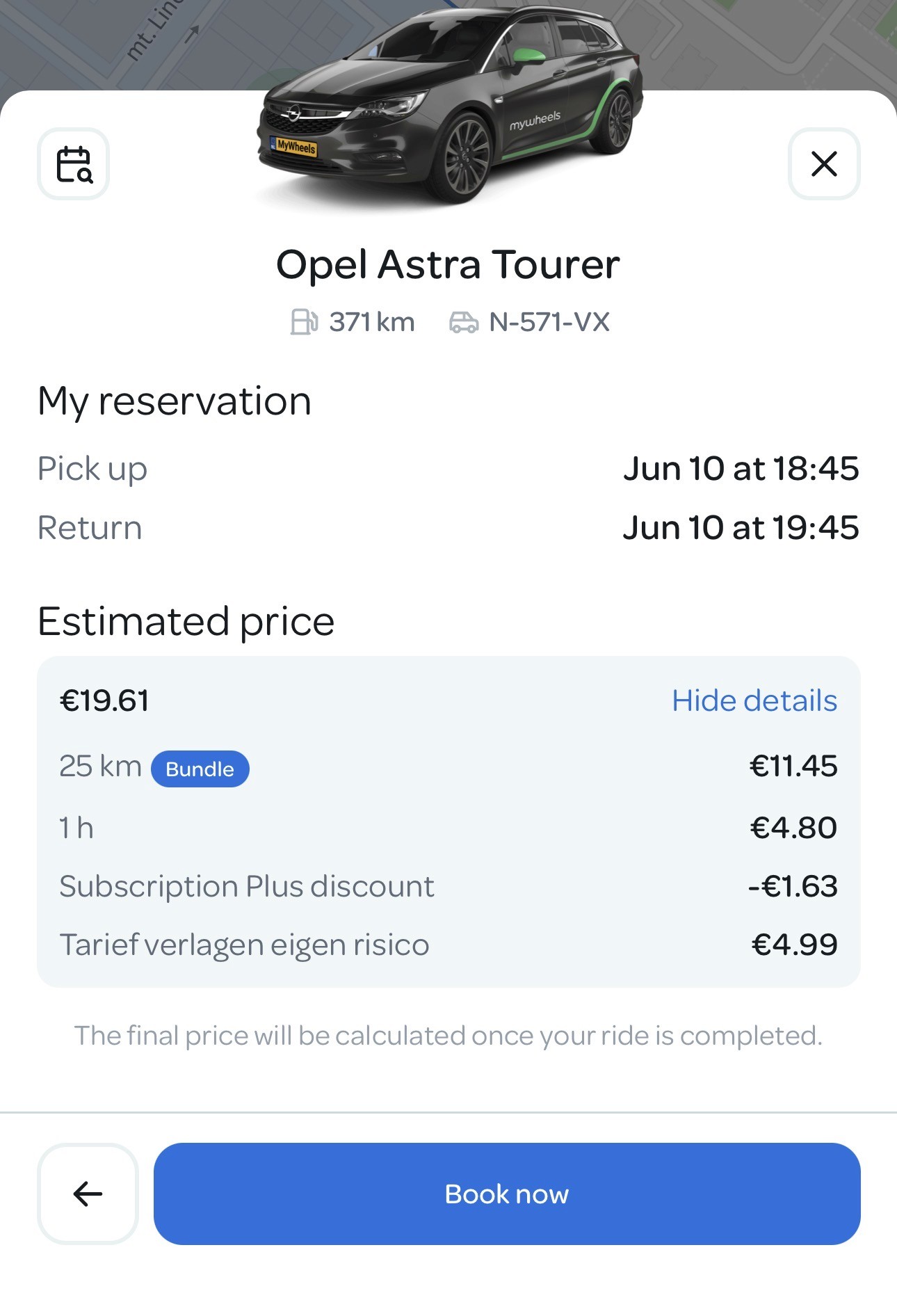Tap the pick up time Jun 10 at 18:45
The height and width of the screenshot is (1316, 897).
741,469
